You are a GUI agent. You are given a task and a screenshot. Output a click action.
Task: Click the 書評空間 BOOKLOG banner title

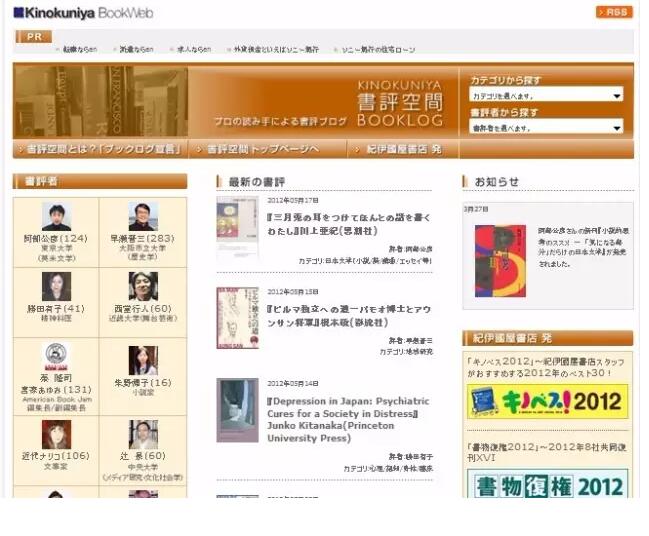[400, 103]
